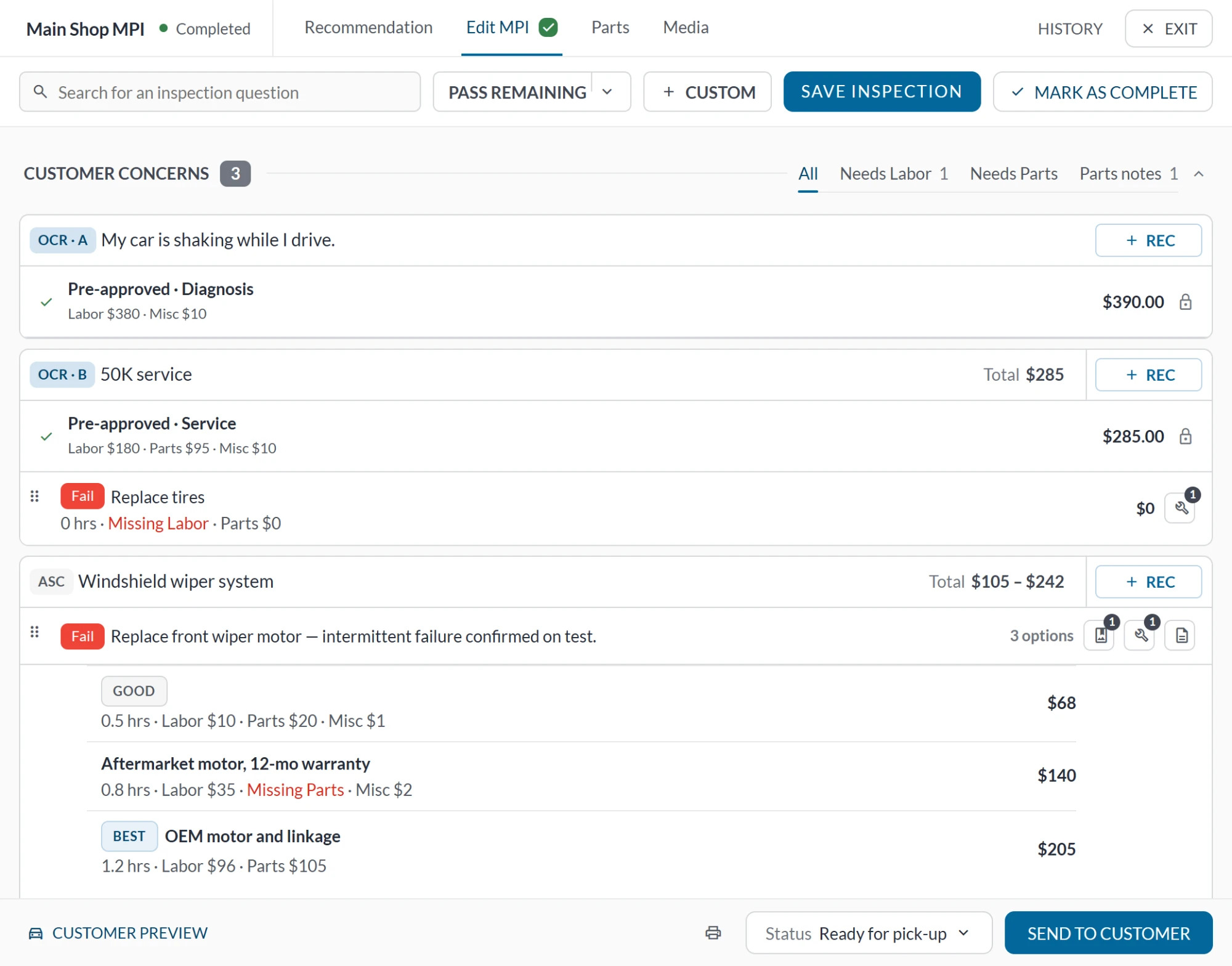
Task: Grab drag handle for Replace front wiper motor
Action: tap(34, 631)
